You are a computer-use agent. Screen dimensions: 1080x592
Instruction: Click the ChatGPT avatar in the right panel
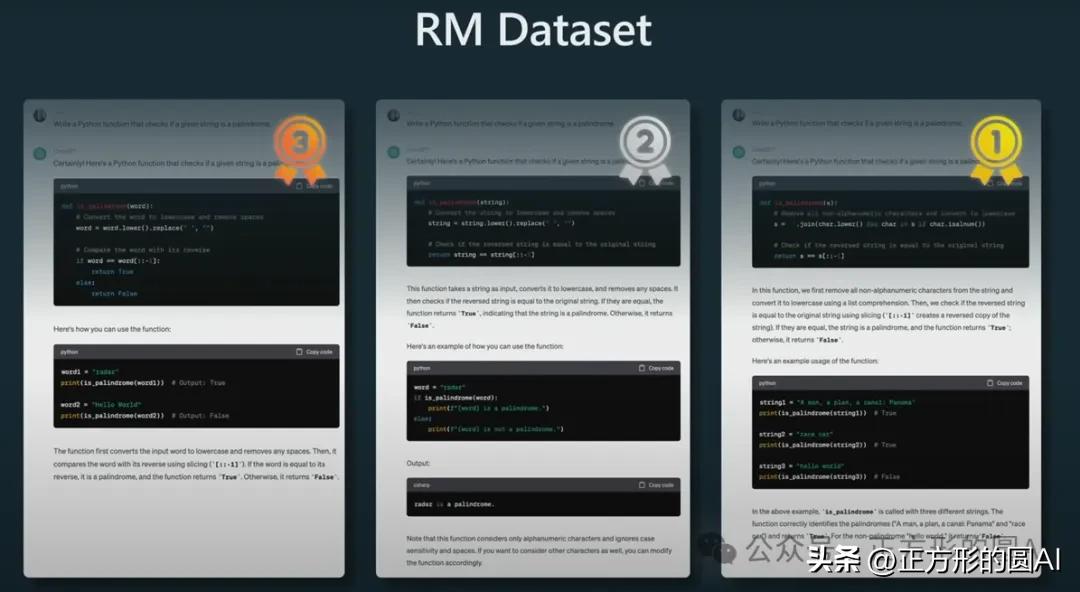pyautogui.click(x=739, y=153)
